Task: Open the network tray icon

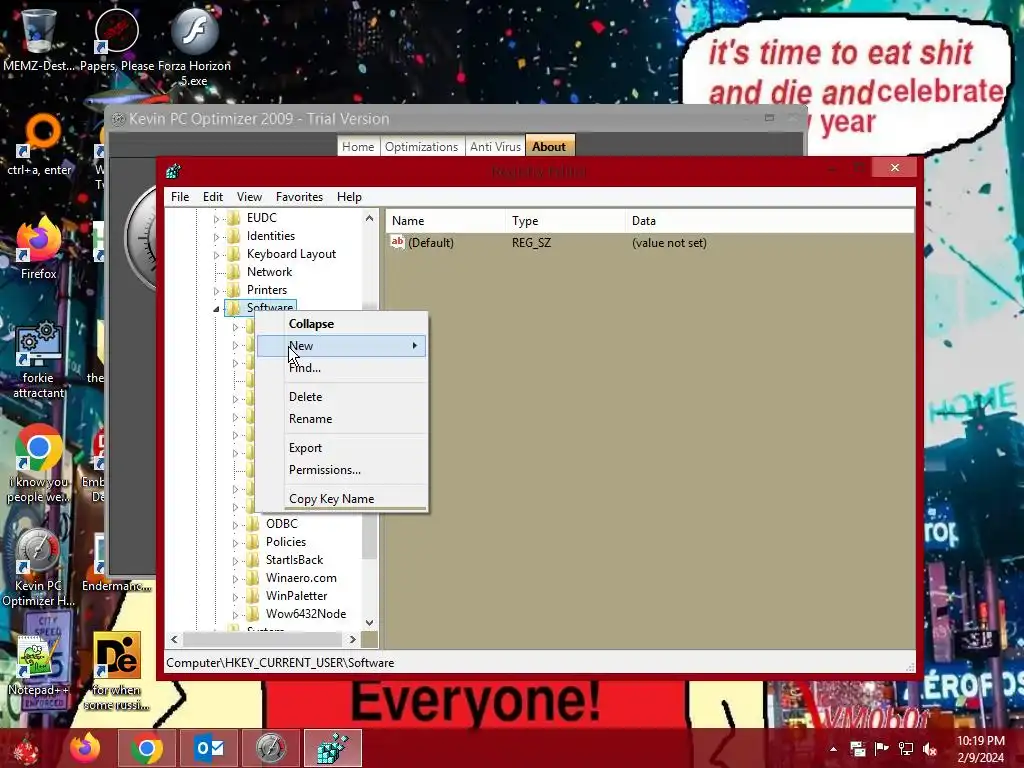Action: point(906,749)
